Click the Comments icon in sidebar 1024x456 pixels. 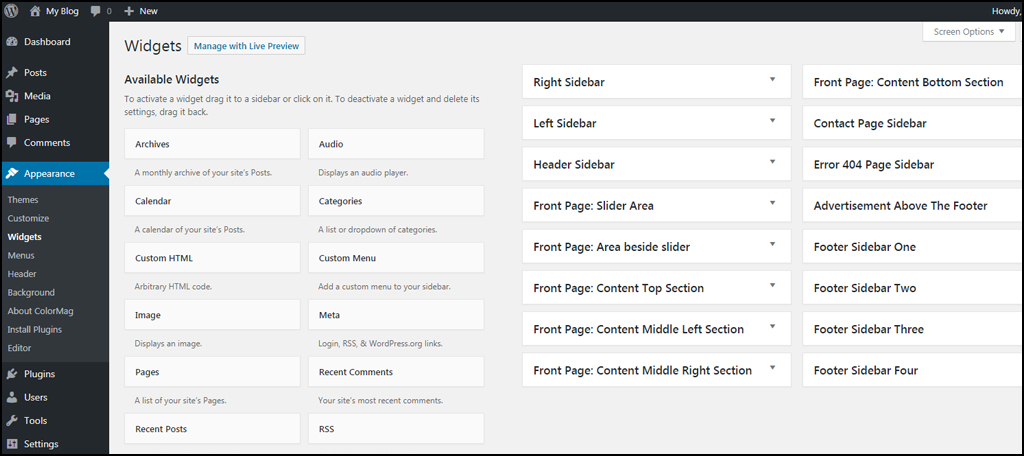pos(12,142)
